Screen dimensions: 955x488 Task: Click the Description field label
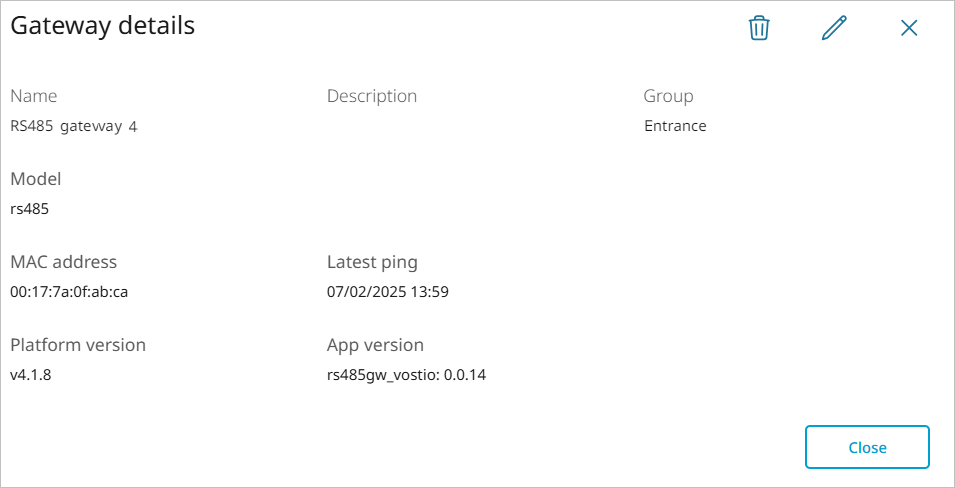point(372,96)
